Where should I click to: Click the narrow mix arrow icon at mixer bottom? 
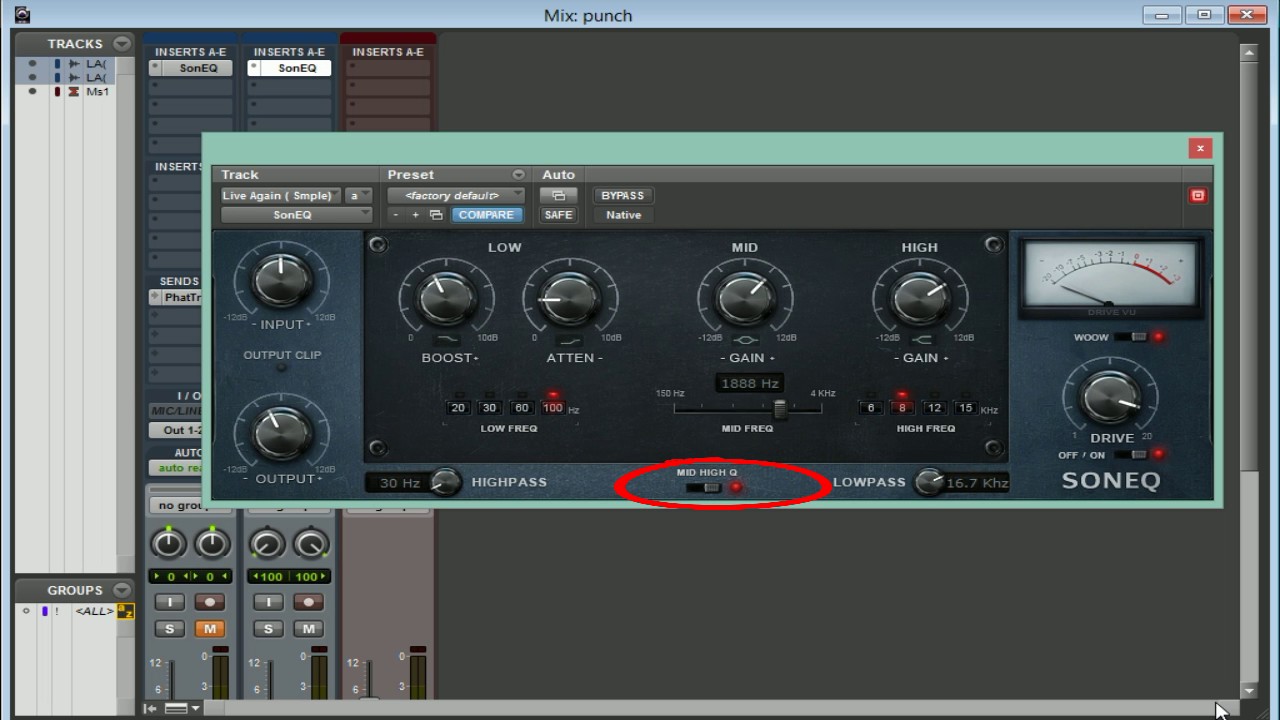(149, 708)
